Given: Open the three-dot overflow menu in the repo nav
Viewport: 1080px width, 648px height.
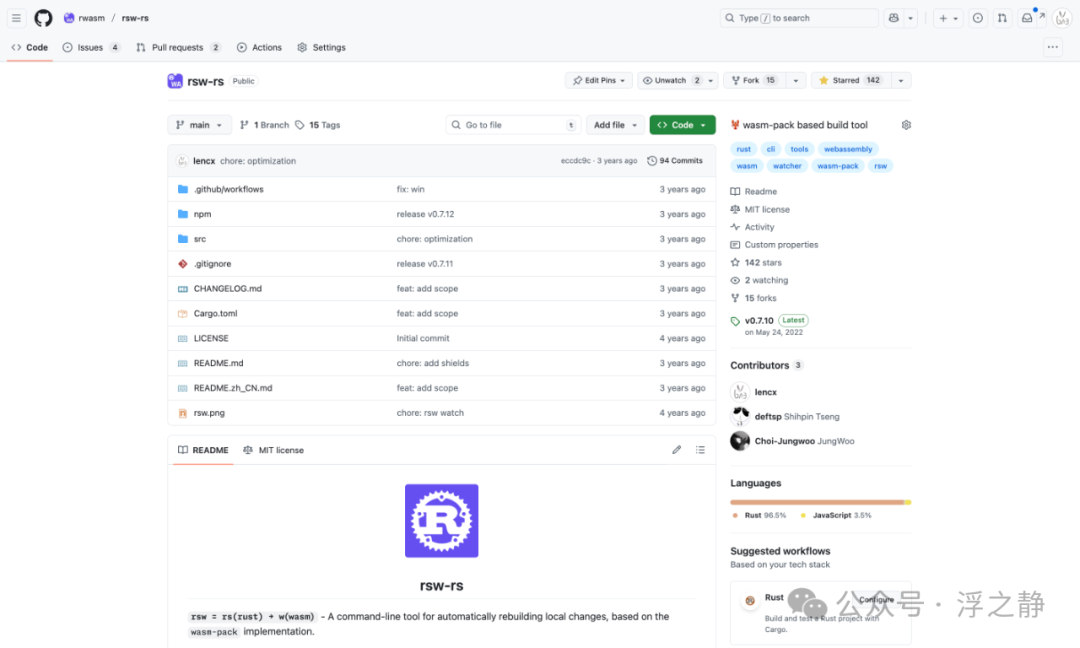Looking at the screenshot, I should [1052, 48].
